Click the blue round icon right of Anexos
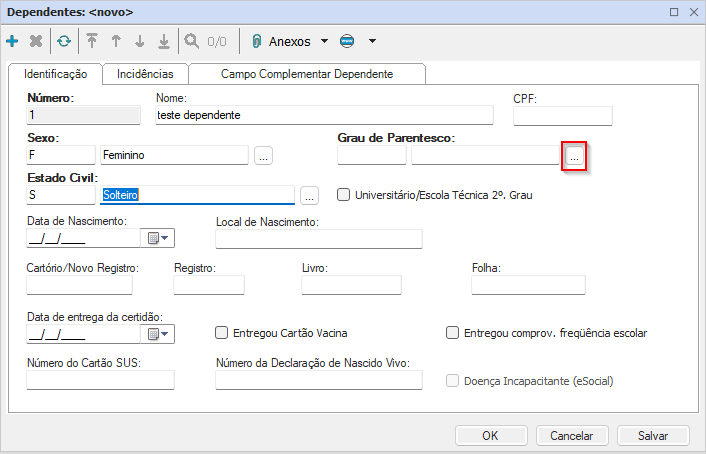 coord(348,42)
